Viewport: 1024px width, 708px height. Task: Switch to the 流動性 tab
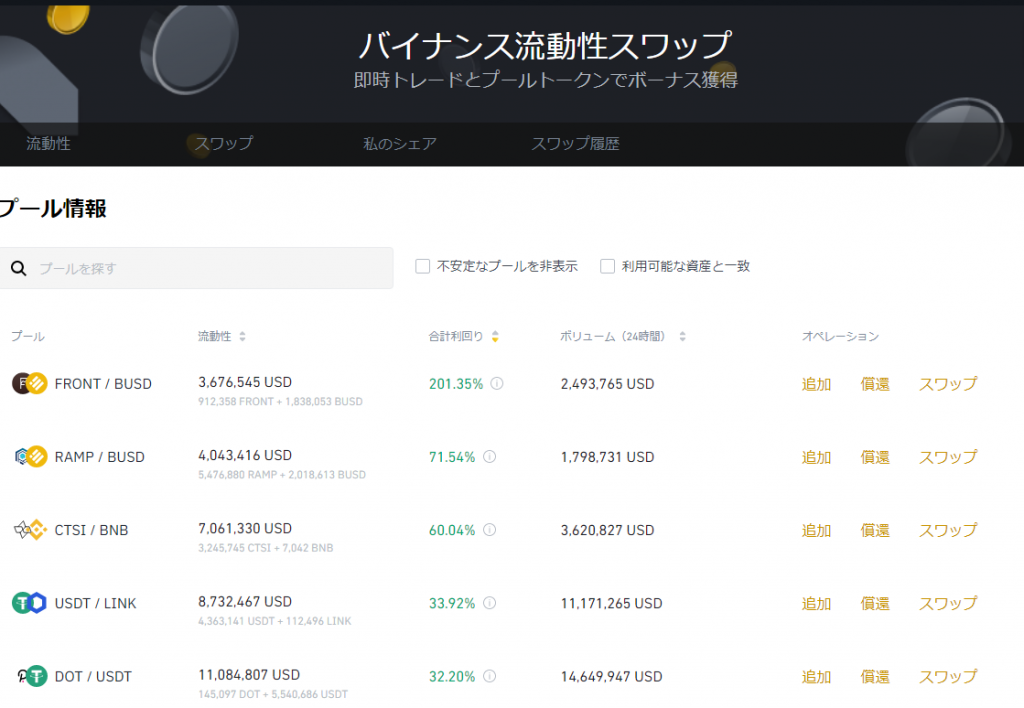(48, 144)
